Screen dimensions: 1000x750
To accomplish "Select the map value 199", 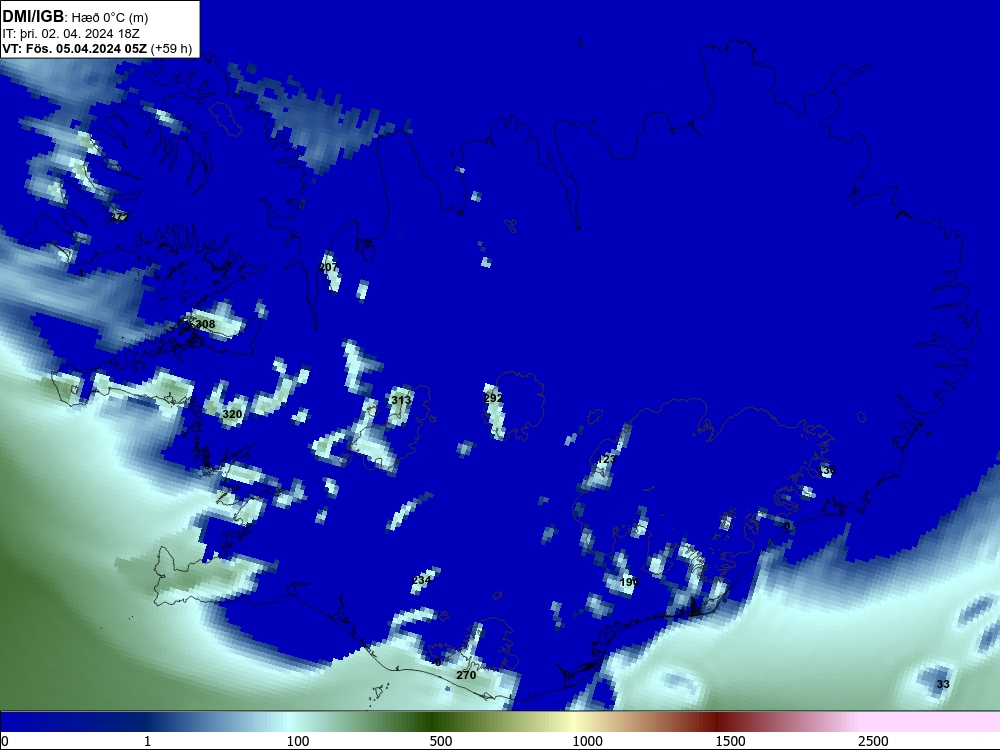I will [629, 582].
